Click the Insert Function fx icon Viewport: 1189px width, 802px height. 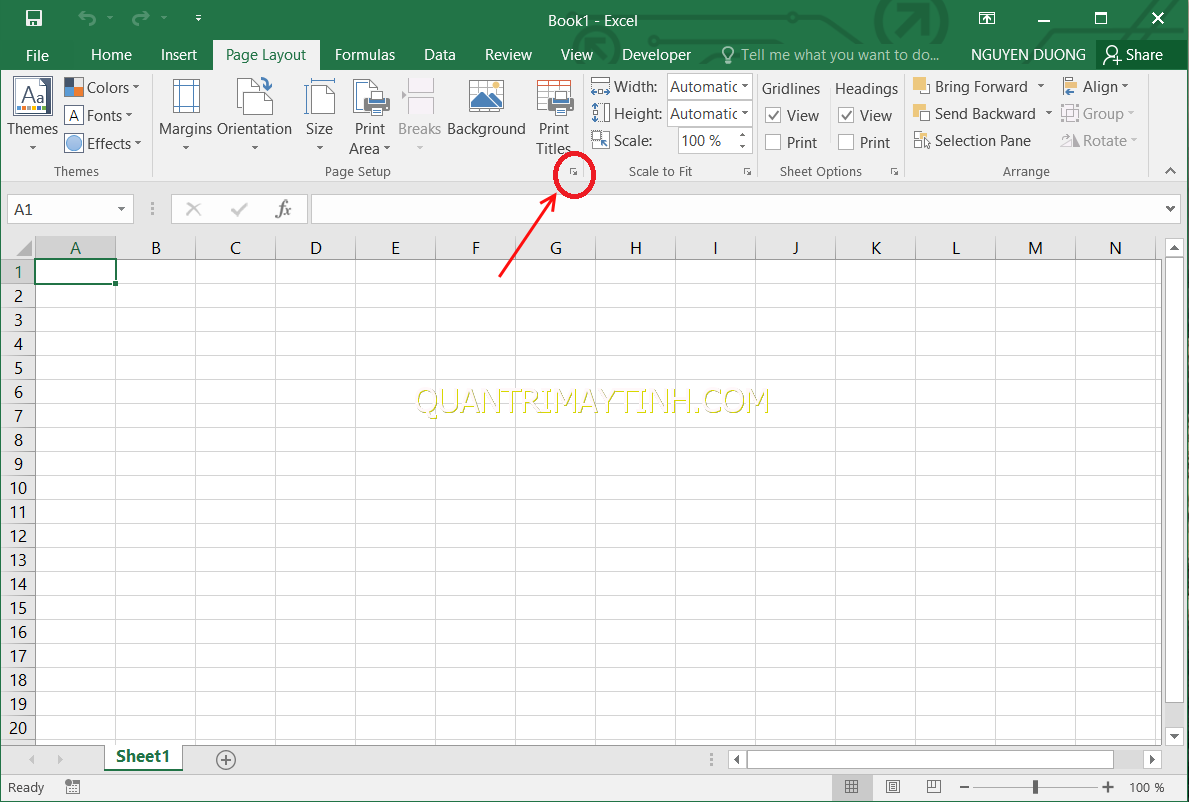point(283,209)
